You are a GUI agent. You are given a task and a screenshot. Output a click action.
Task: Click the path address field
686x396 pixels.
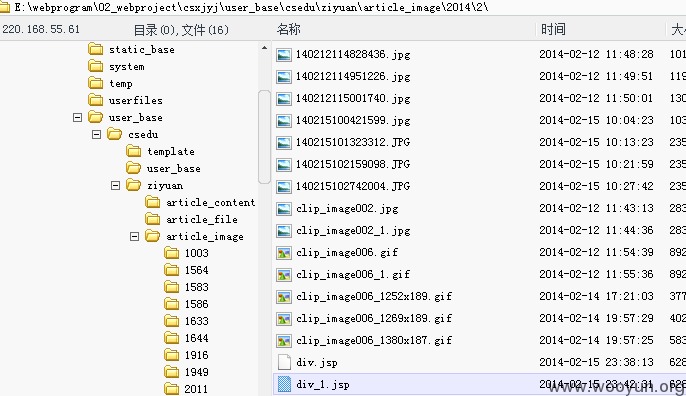[343, 7]
